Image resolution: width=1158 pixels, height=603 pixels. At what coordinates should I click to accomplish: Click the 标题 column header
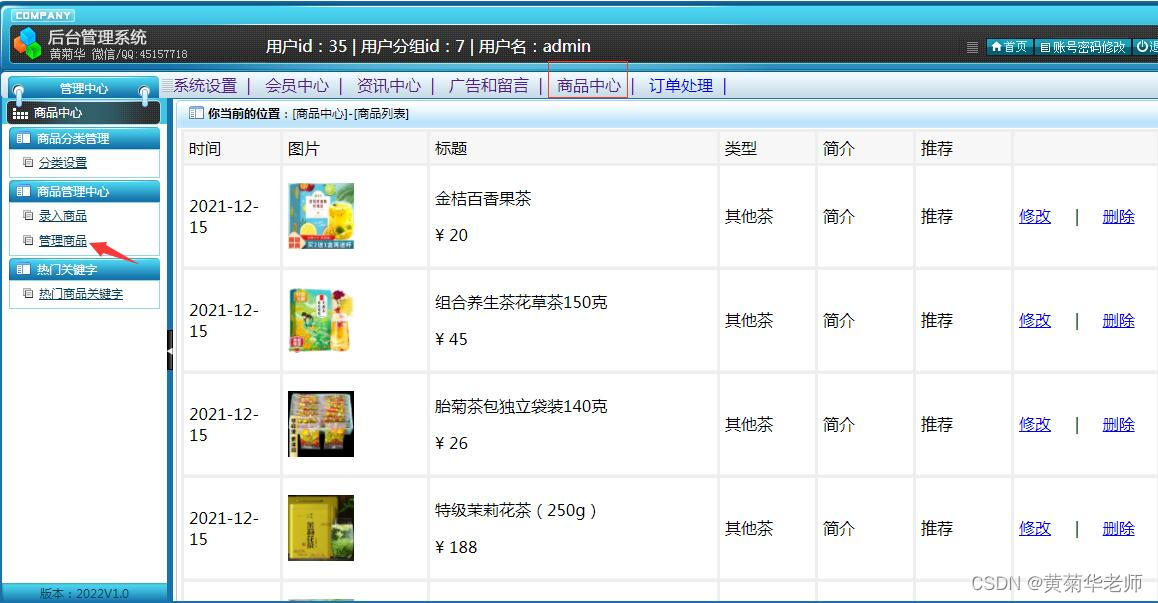pos(450,149)
